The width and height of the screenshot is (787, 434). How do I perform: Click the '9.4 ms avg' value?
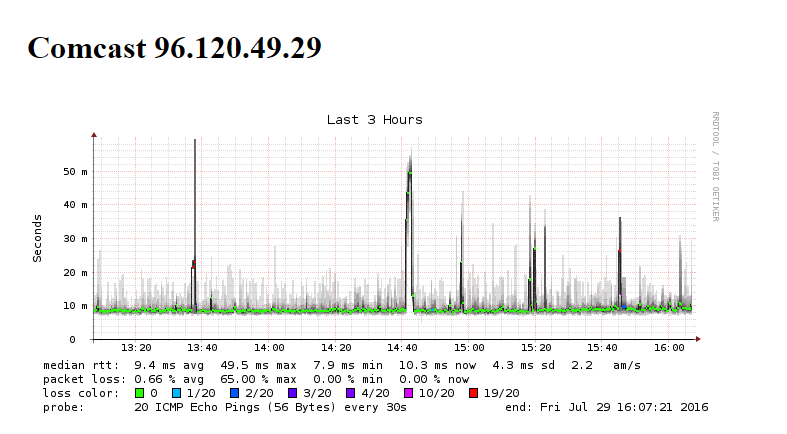169,365
